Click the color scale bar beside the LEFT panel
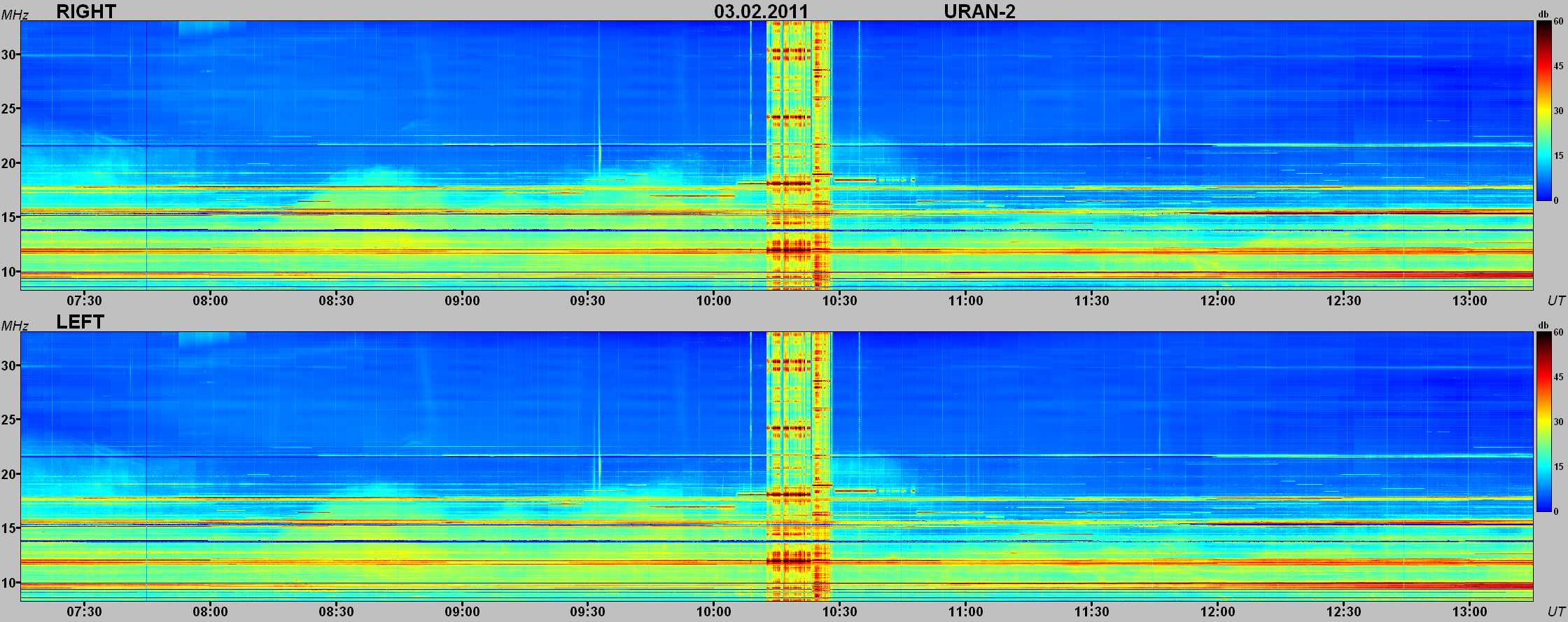1568x622 pixels. [1543, 422]
